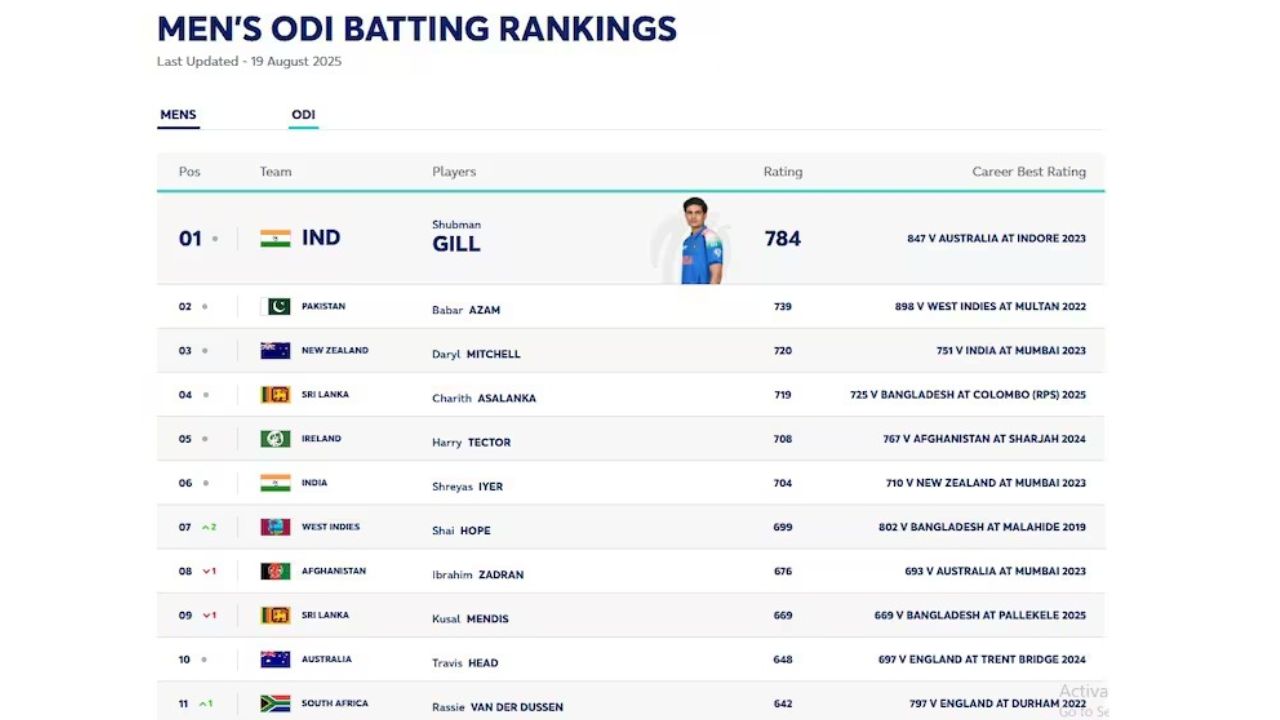Open Shubman Gill's player profile

pos(457,237)
